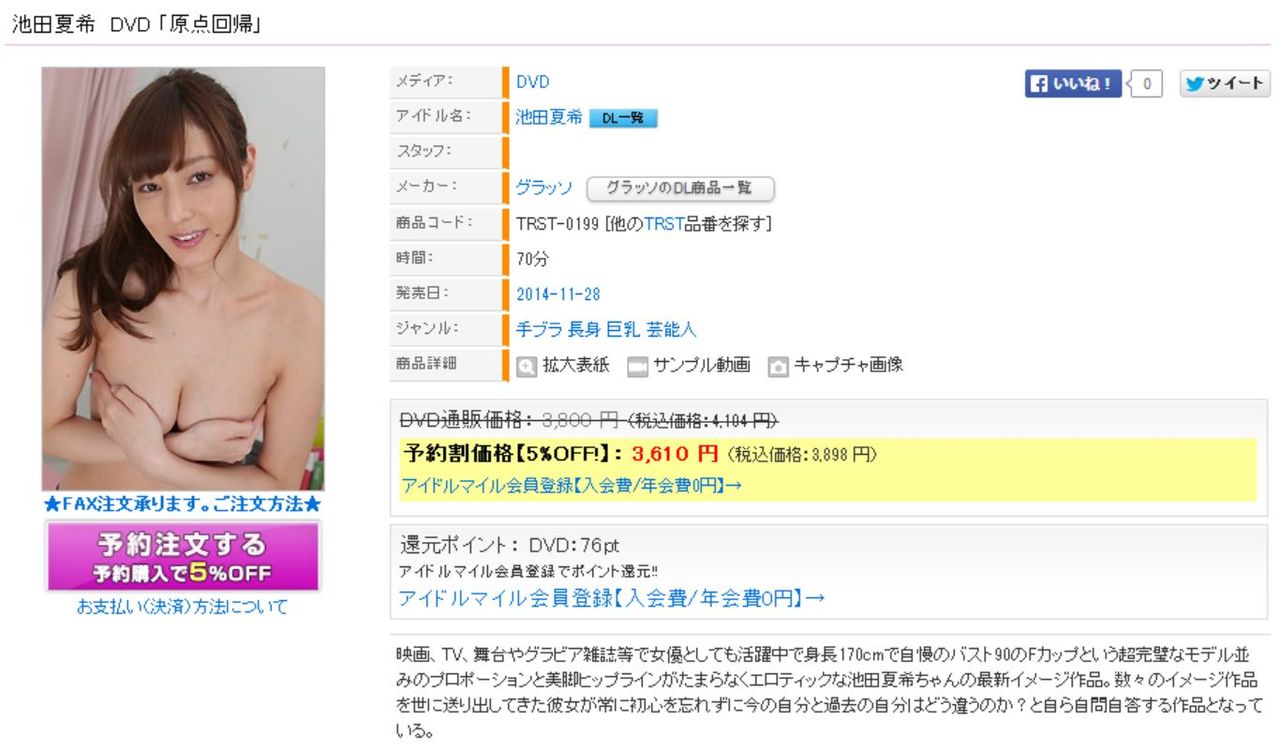Click the TRST product code search link
Image resolution: width=1280 pixels, height=751 pixels.
(663, 224)
